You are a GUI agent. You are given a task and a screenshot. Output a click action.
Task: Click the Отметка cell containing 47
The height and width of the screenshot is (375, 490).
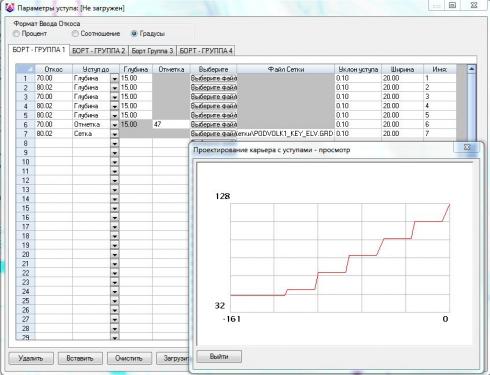click(x=171, y=124)
